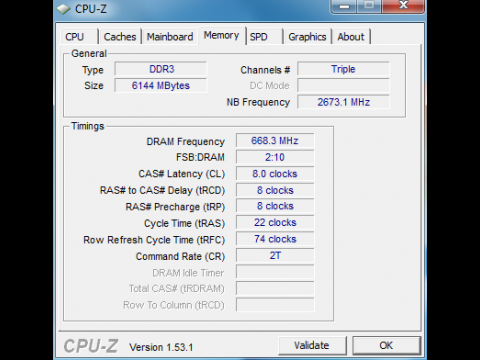Viewport: 480px width, 360px height.
Task: Minimize the CPU-Z window
Action: (344, 6)
